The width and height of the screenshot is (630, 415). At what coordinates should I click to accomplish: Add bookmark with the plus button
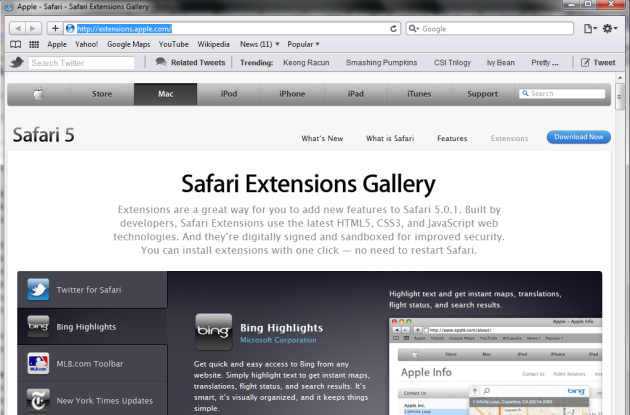point(55,29)
